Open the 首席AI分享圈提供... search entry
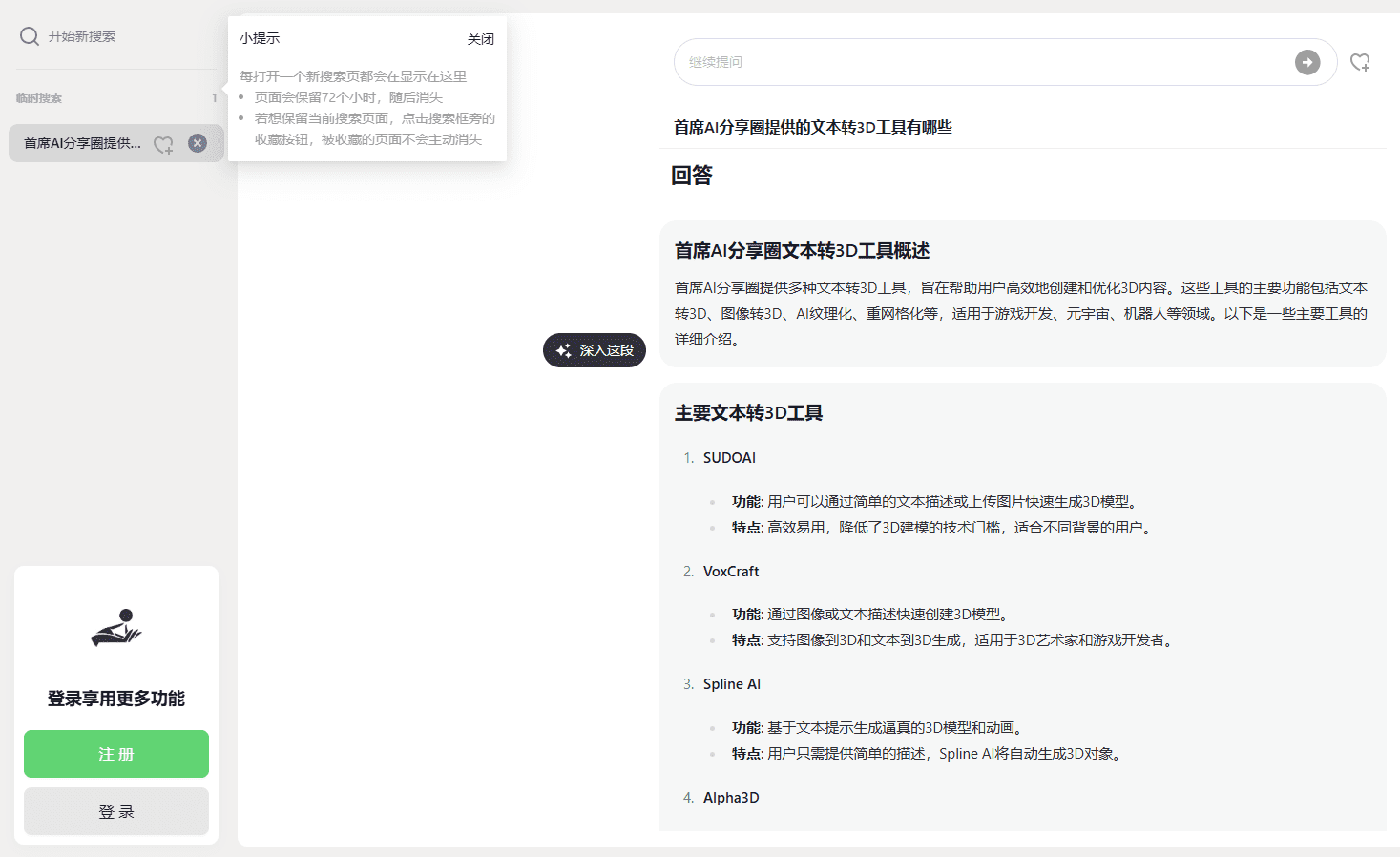 pos(82,143)
